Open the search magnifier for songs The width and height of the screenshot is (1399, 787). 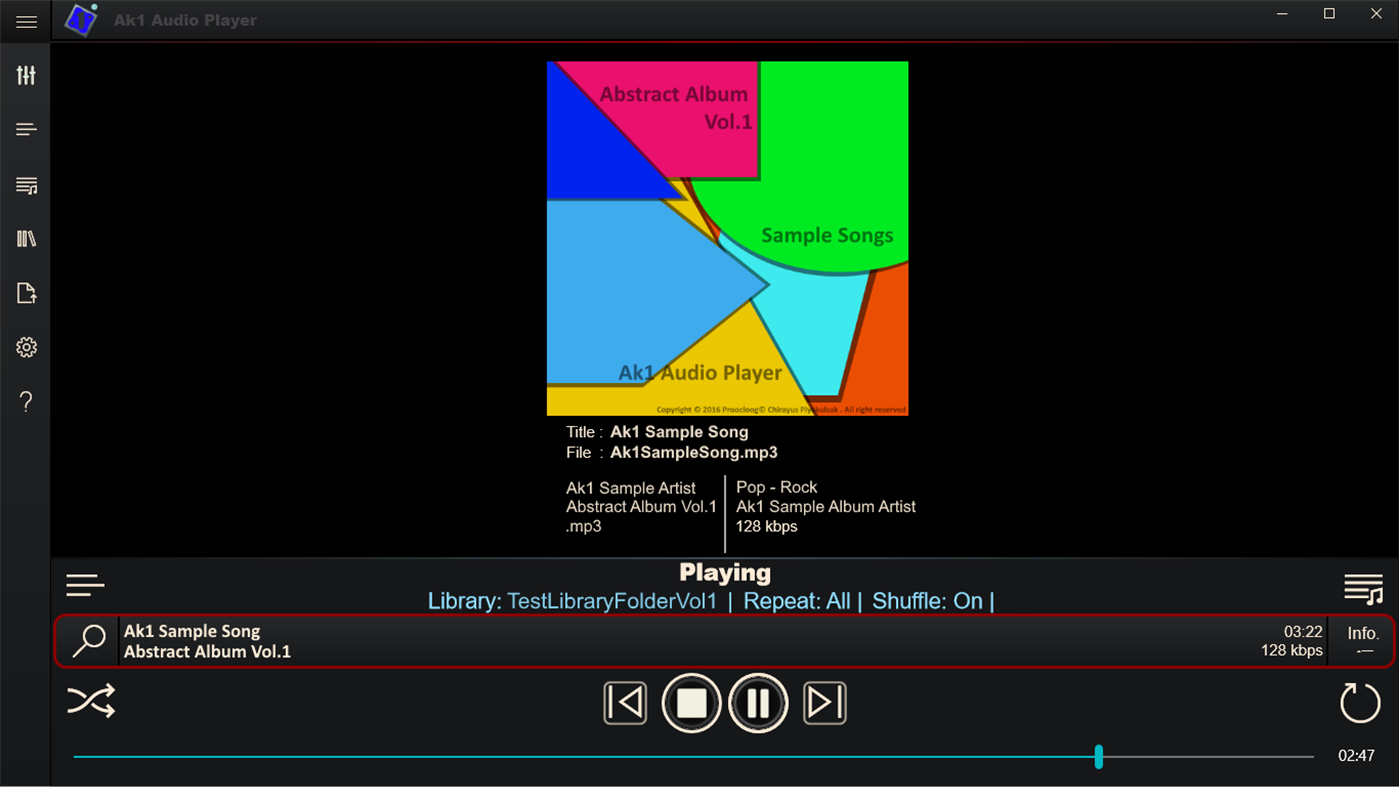[x=88, y=639]
